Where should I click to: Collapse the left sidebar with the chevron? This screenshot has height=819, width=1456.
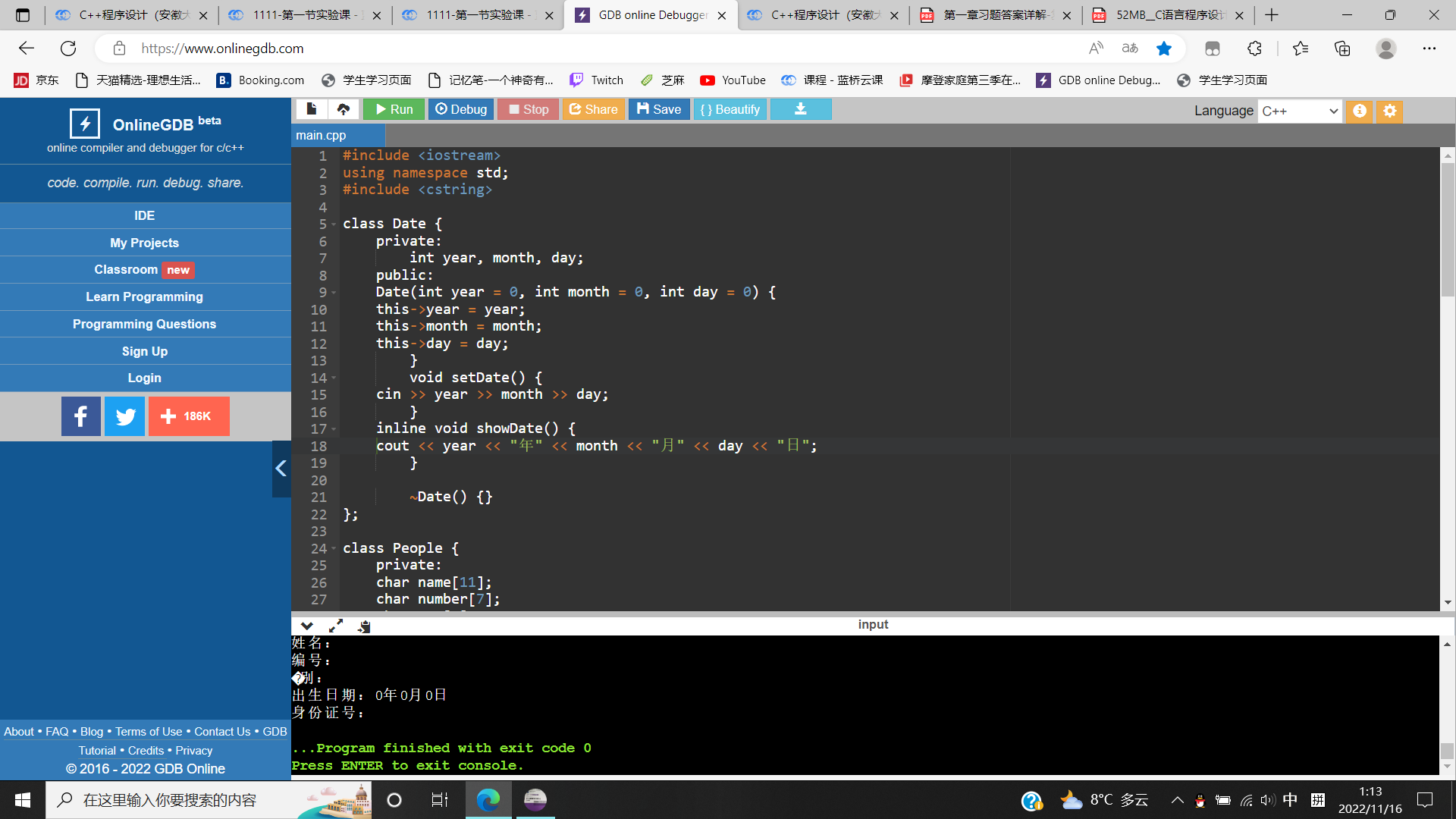281,469
